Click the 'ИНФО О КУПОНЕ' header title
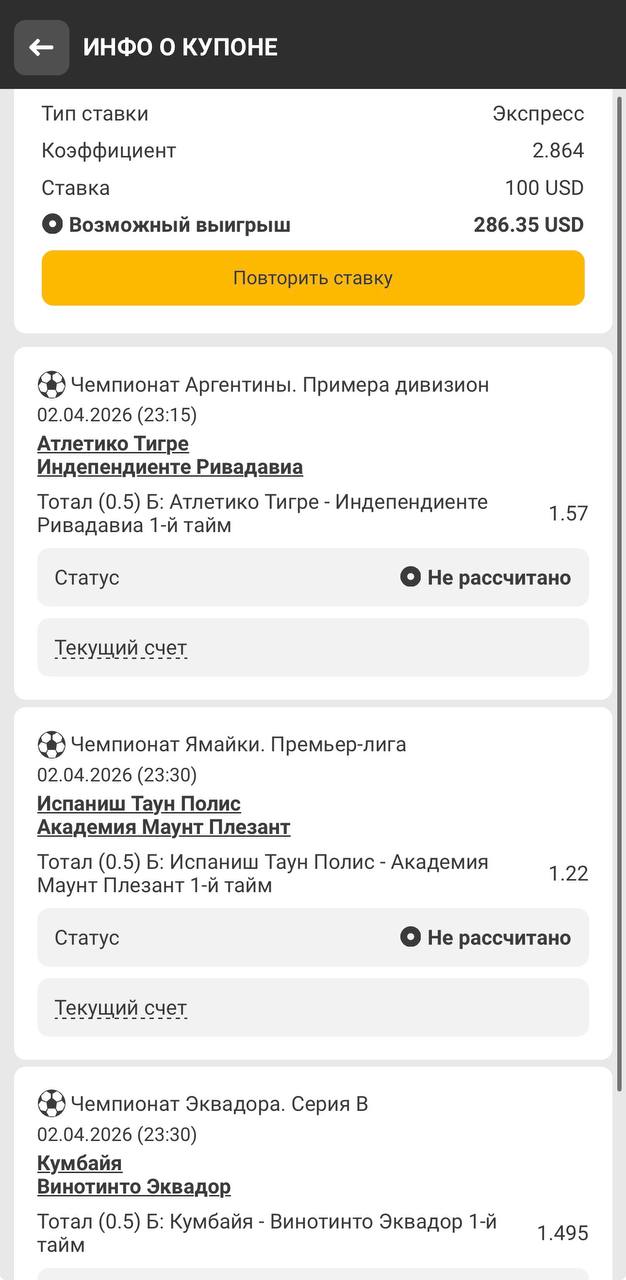 [180, 47]
